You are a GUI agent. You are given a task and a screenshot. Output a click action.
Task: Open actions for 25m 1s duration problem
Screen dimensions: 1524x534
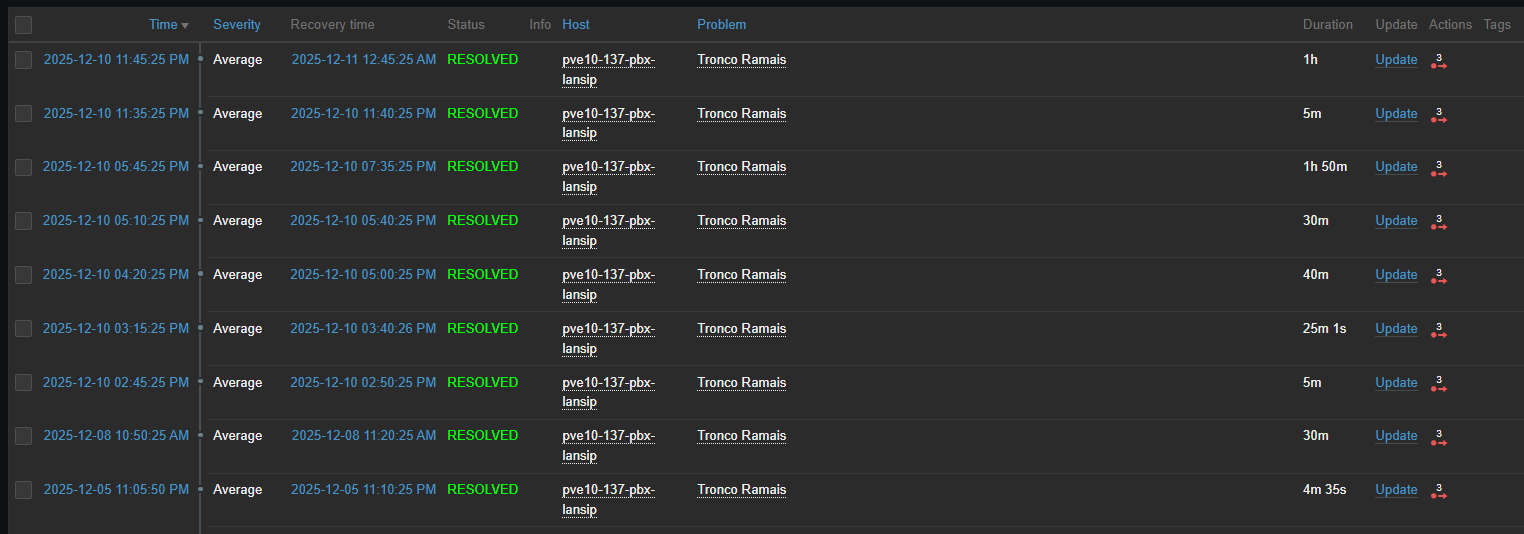point(1439,330)
